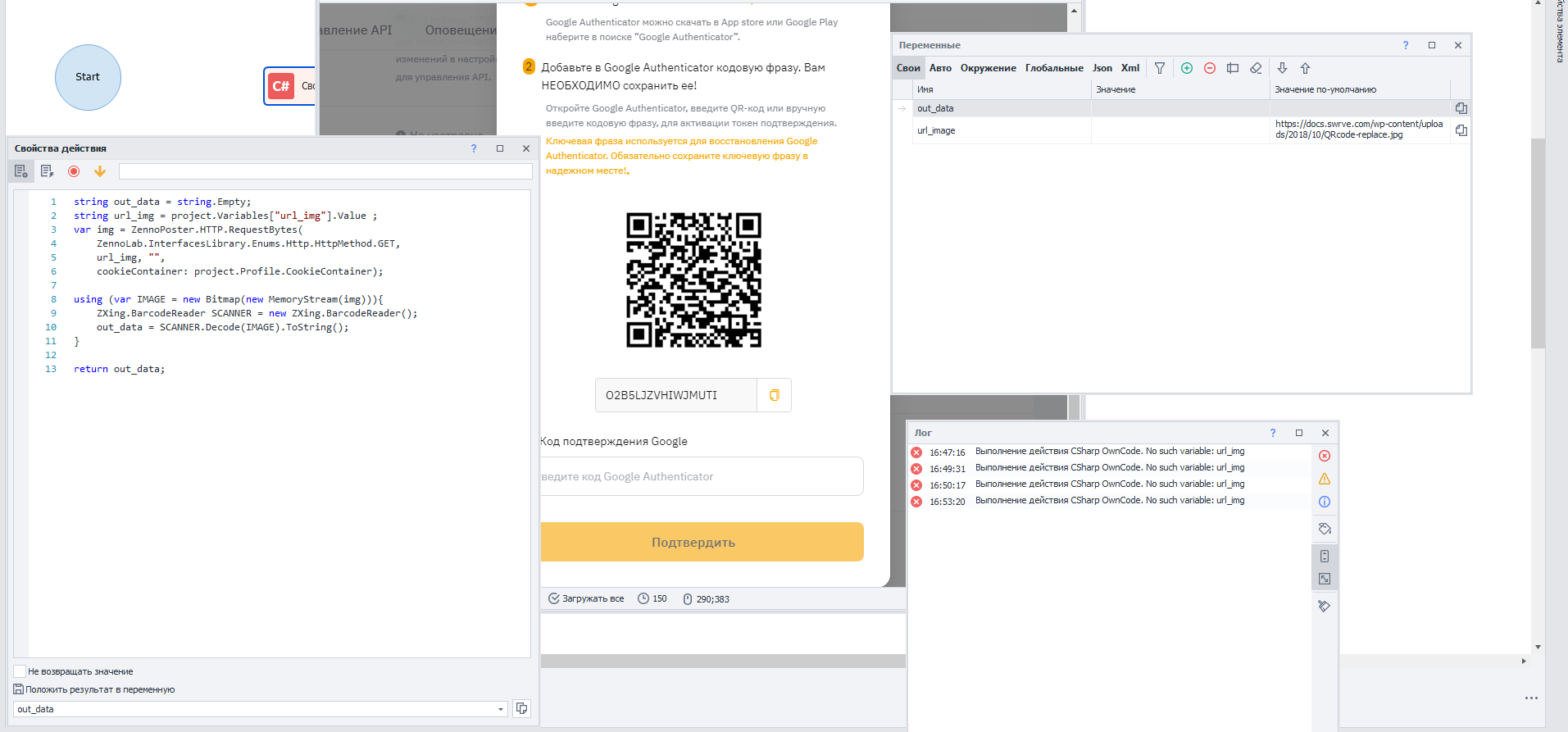Click Значение по-умолчанию column header
Screen dimensions: 1568x732
click(x=1360, y=89)
